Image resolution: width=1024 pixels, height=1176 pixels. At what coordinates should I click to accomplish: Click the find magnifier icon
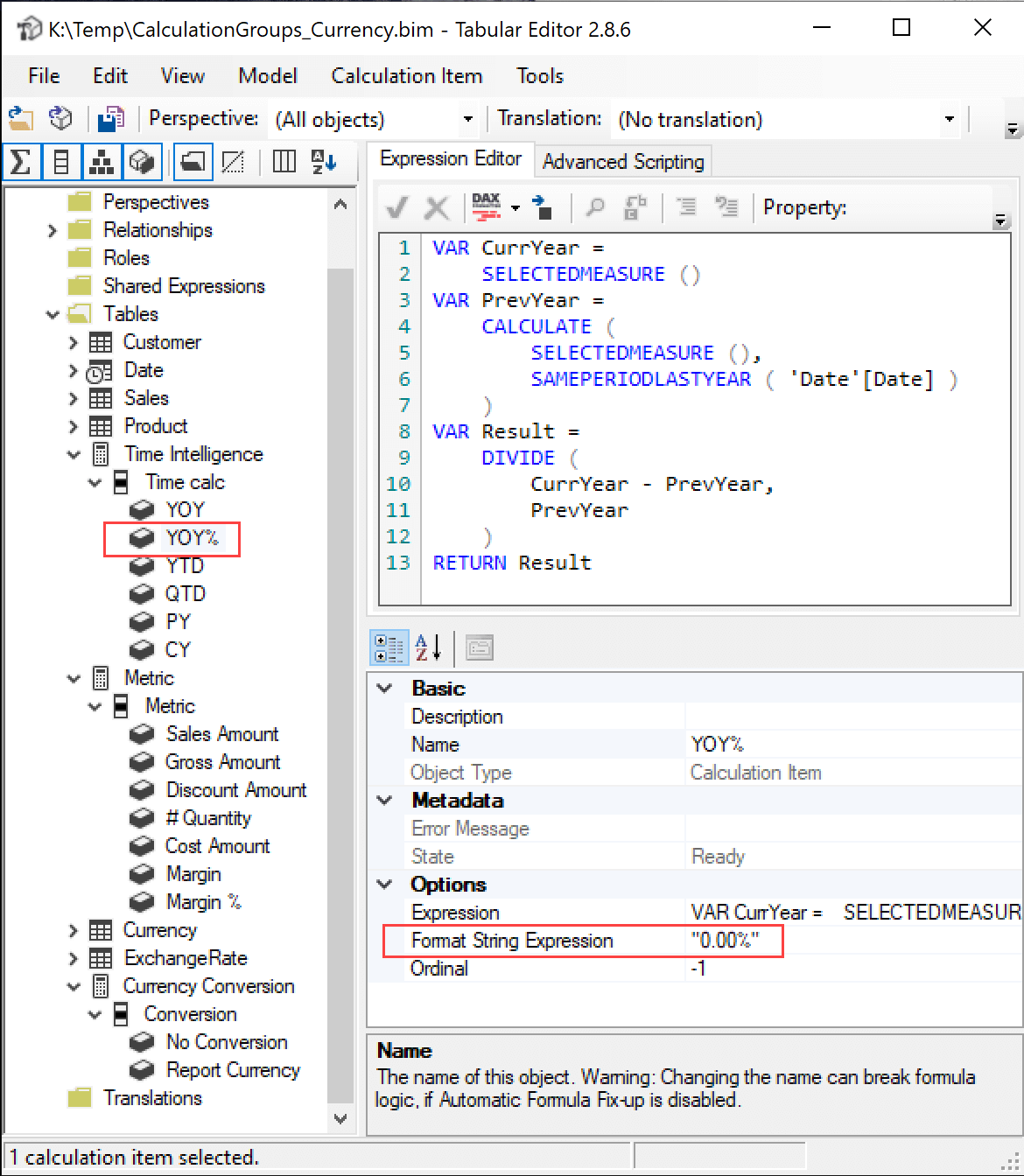coord(595,207)
